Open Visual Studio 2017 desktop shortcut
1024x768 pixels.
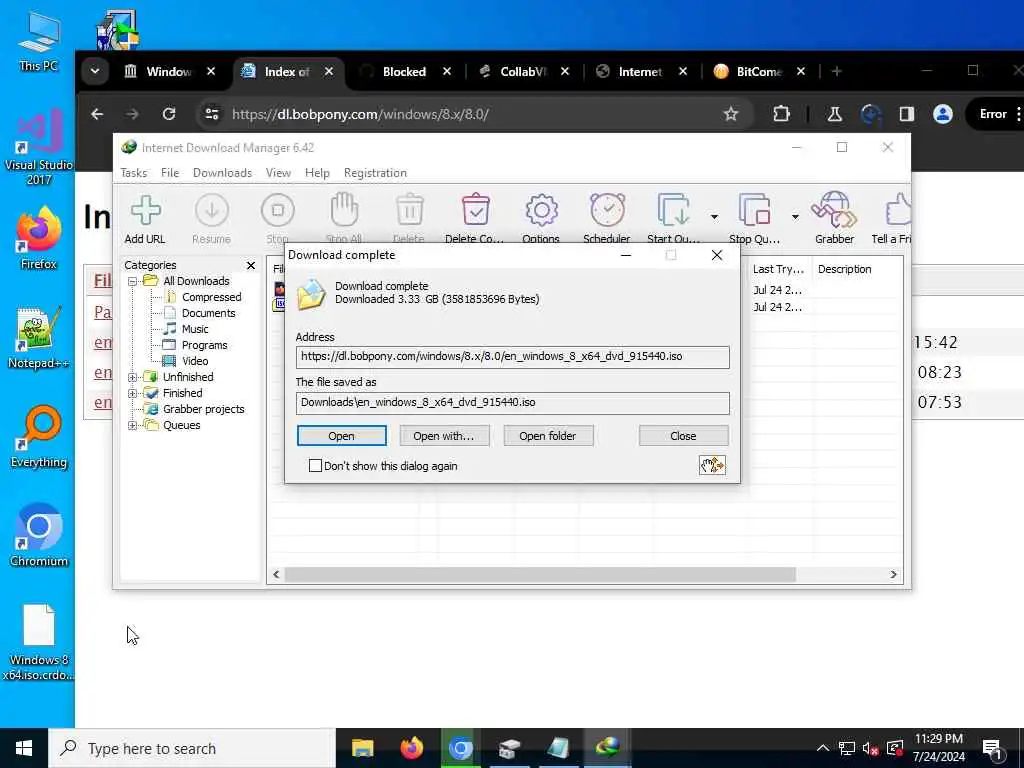[x=39, y=147]
